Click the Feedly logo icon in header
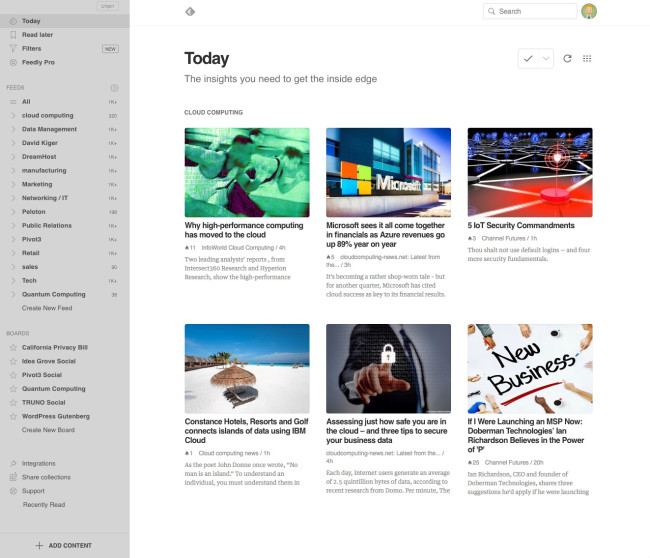 190,11
